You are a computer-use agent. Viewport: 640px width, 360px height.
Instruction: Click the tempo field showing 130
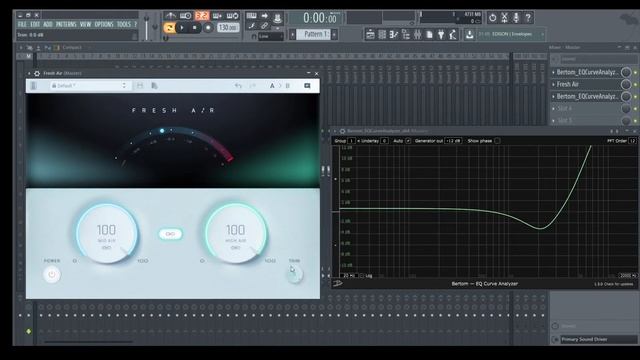coord(228,28)
